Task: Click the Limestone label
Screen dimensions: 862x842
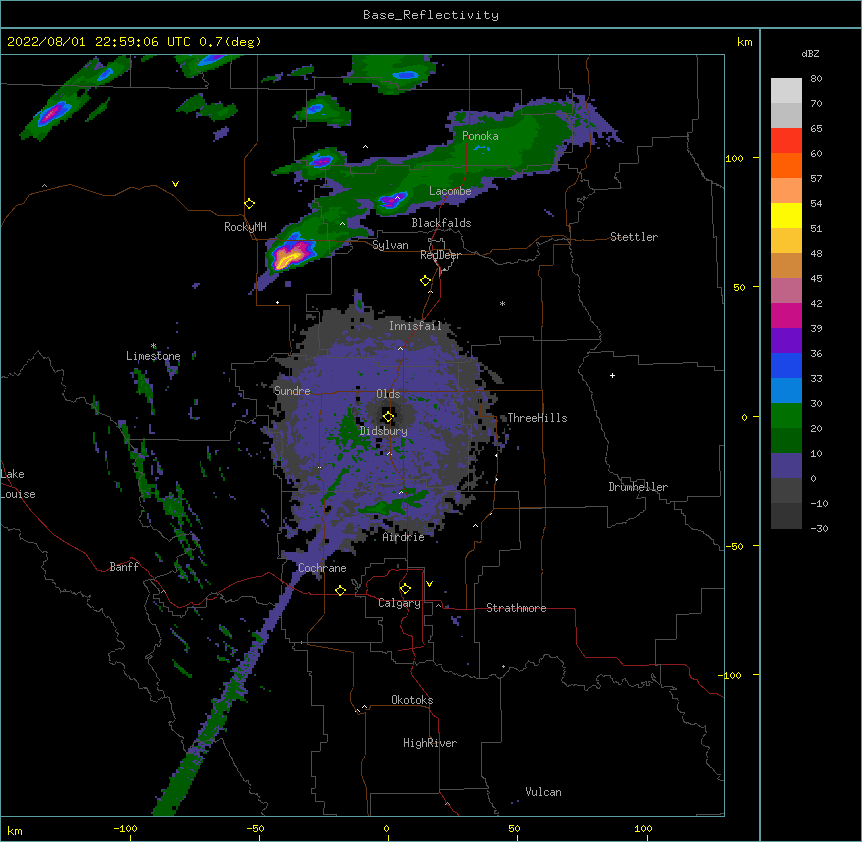Action: (x=153, y=356)
